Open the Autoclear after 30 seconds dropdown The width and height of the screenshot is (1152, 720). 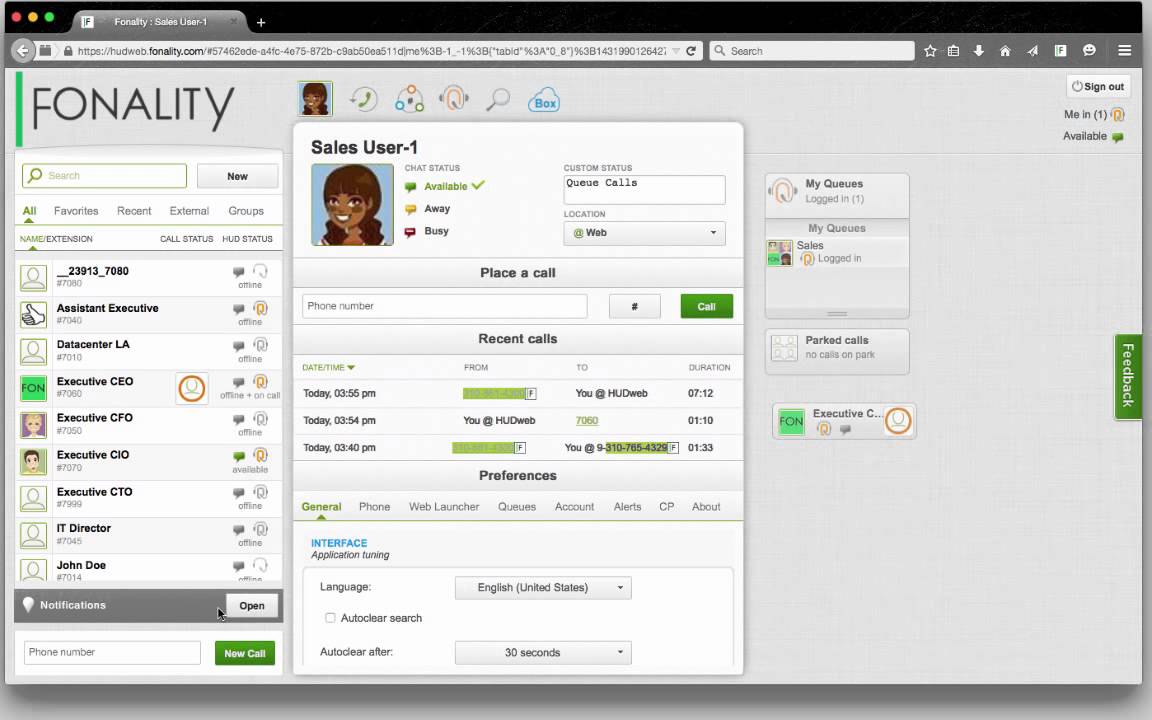[x=543, y=652]
